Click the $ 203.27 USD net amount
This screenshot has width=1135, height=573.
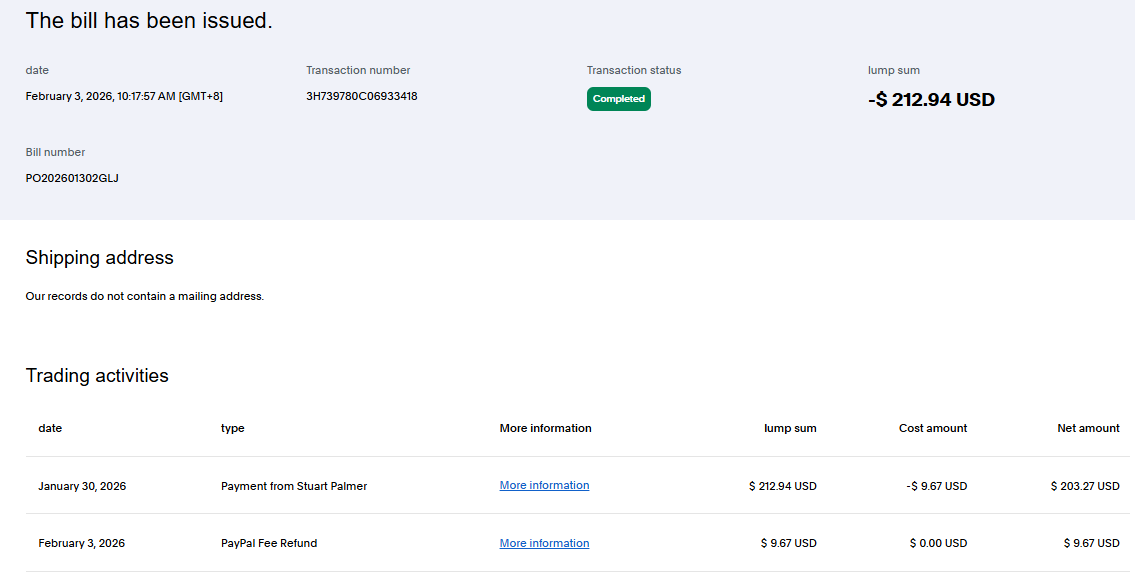(x=1084, y=486)
